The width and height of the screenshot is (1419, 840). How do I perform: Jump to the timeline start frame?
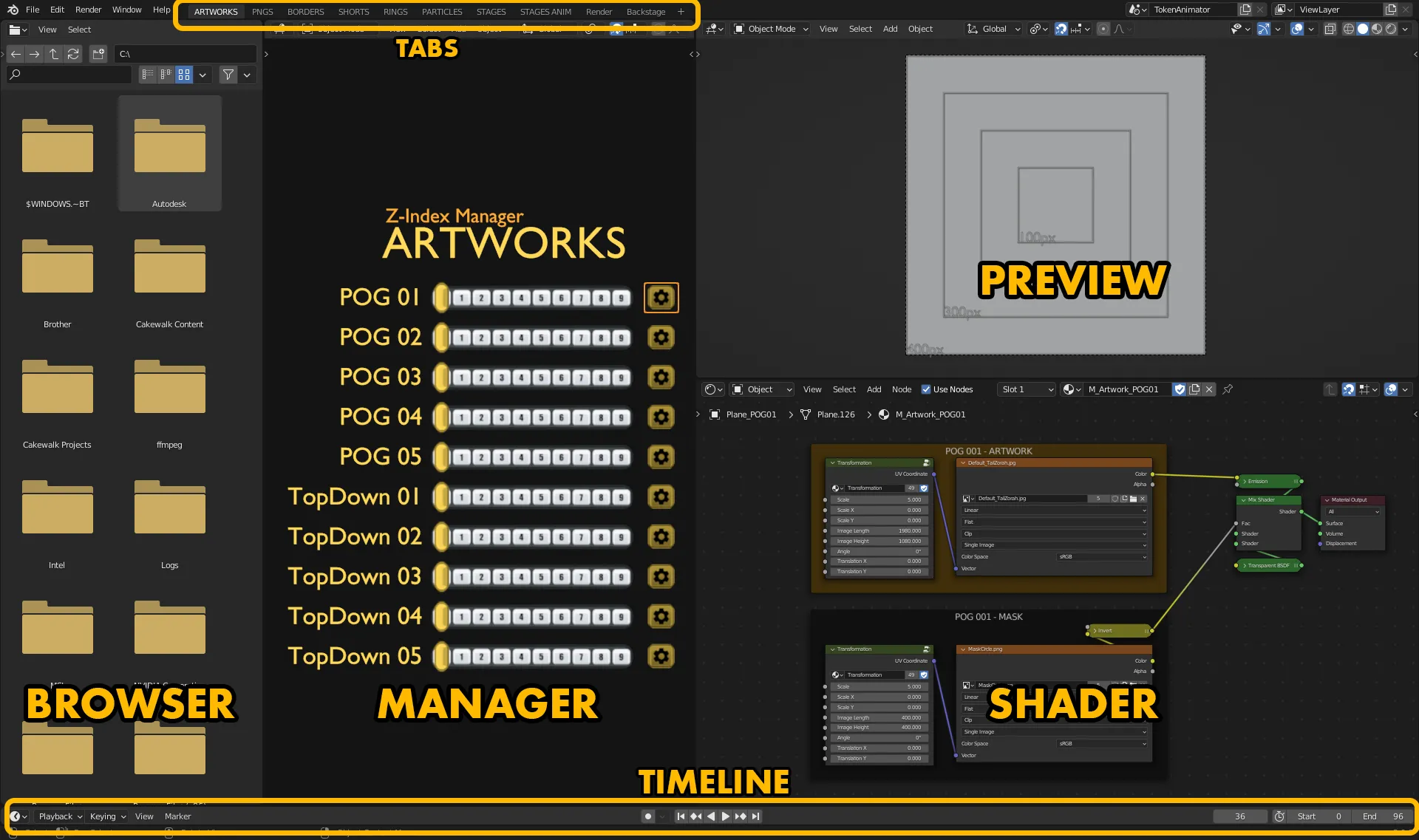click(681, 816)
